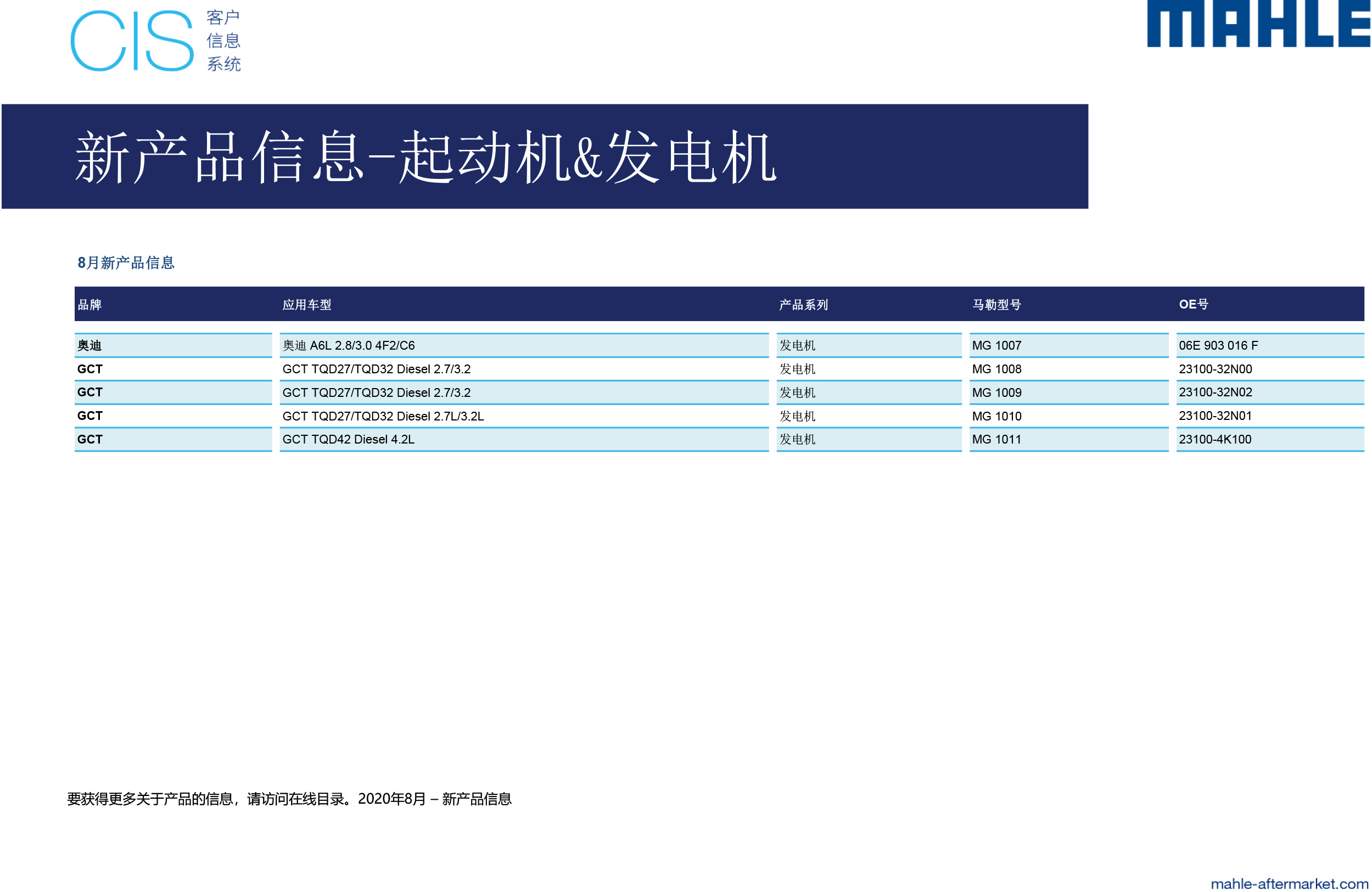Click the 品牌 column header
Image resolution: width=1372 pixels, height=892 pixels.
tap(89, 304)
